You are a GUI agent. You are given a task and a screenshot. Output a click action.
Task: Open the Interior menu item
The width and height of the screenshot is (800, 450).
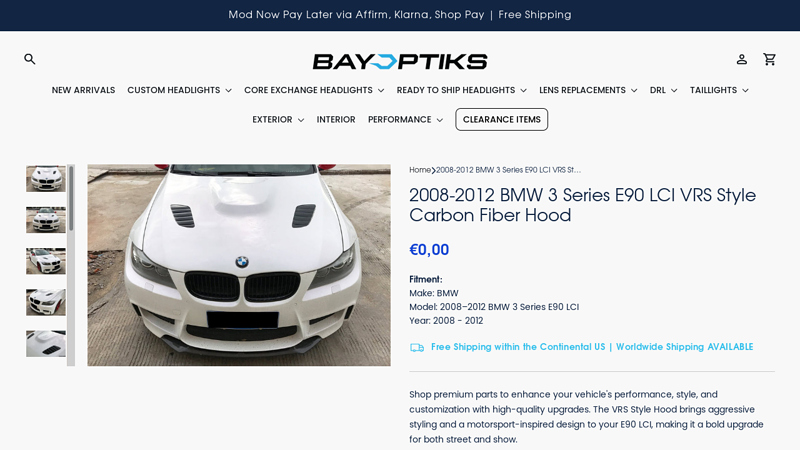pyautogui.click(x=336, y=119)
